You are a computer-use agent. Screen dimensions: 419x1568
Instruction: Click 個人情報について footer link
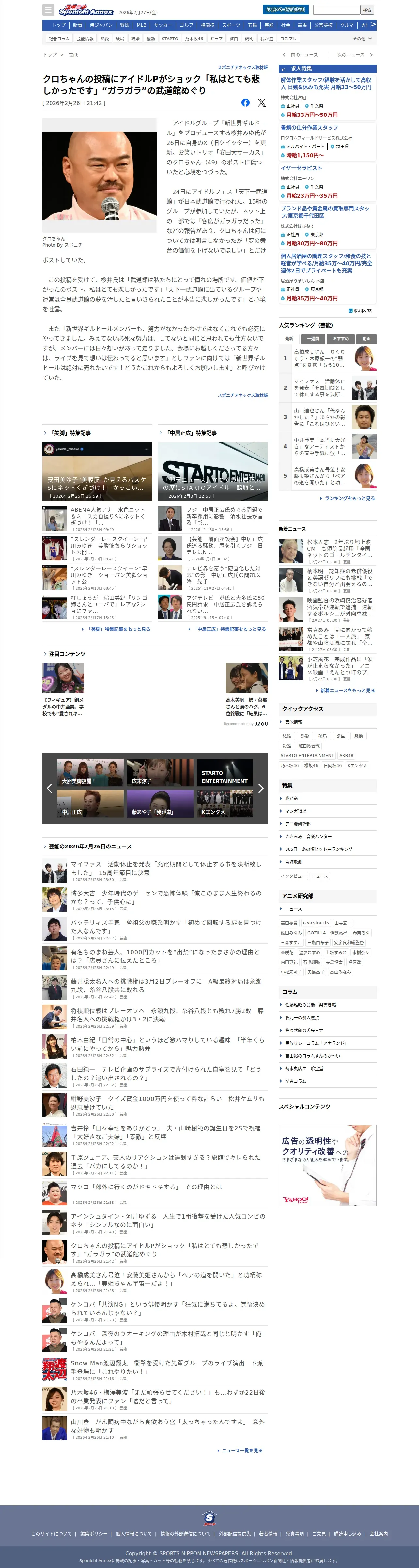[134, 1533]
